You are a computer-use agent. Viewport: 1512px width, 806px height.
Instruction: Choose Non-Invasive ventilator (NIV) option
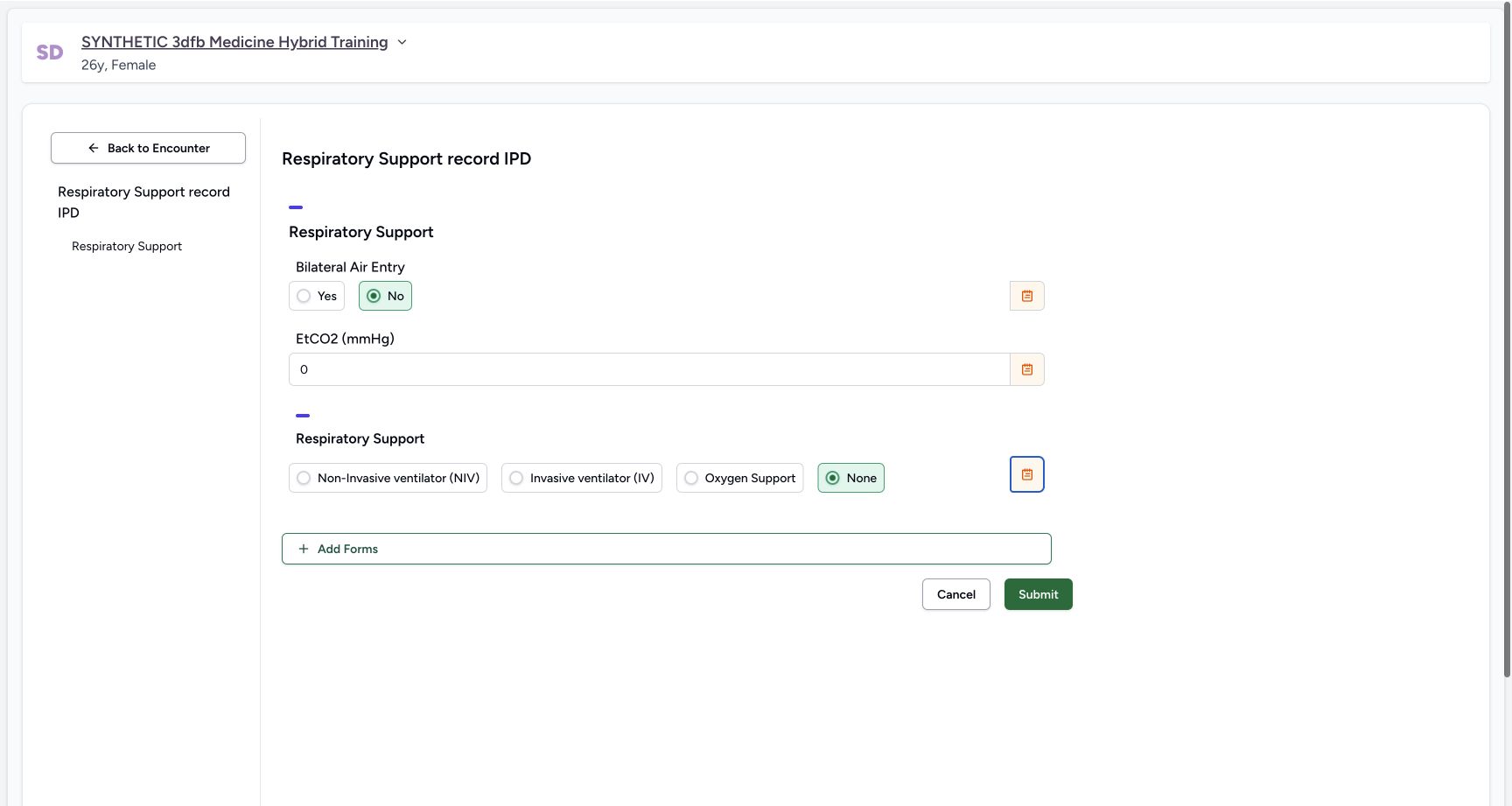point(388,478)
